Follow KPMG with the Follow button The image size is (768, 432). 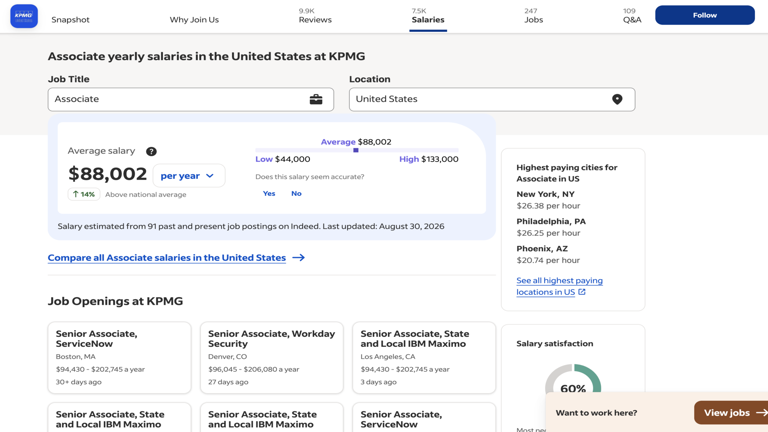[705, 15]
